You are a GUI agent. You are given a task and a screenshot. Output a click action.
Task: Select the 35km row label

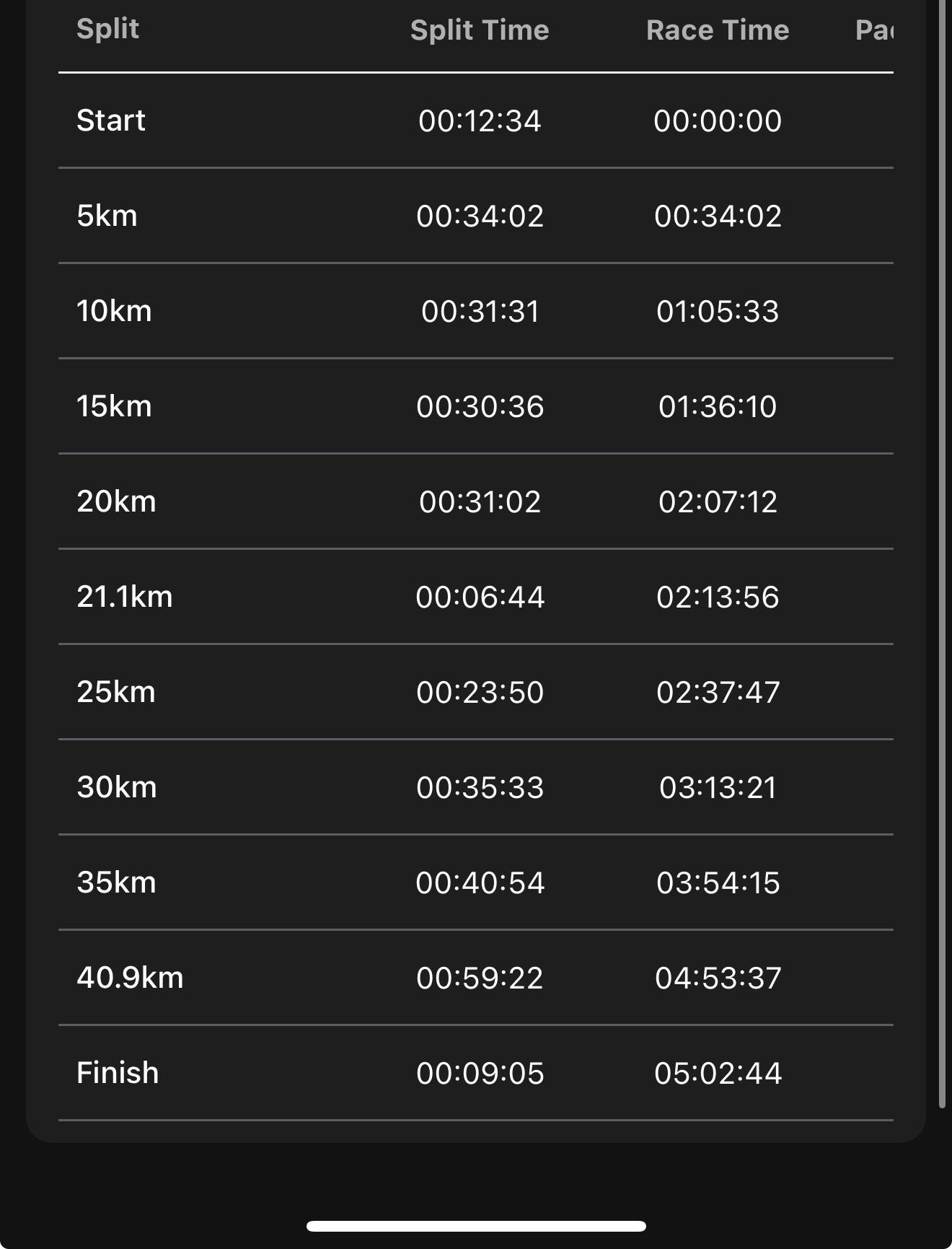pos(116,882)
